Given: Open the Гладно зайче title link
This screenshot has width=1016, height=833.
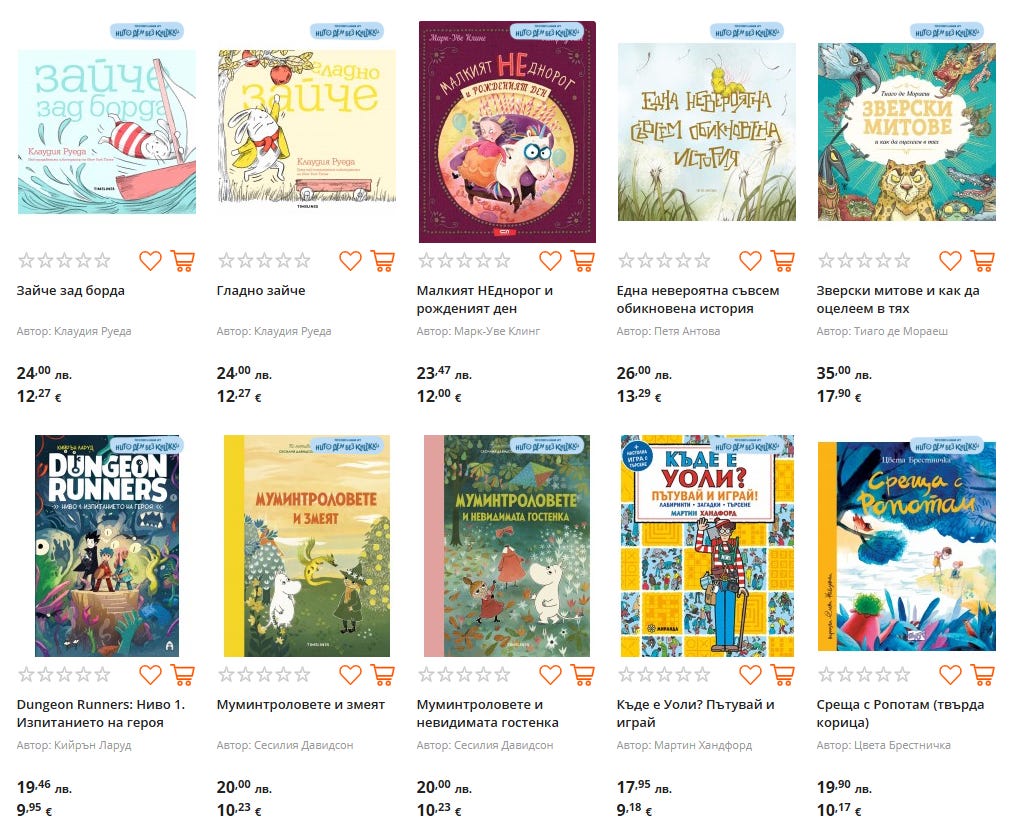Looking at the screenshot, I should coord(260,291).
